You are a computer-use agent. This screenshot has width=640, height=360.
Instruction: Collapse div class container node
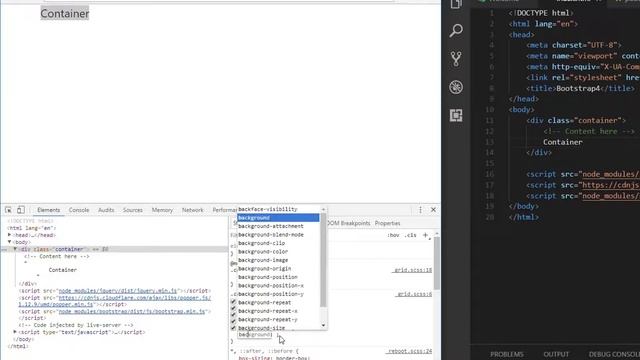click(x=15, y=249)
